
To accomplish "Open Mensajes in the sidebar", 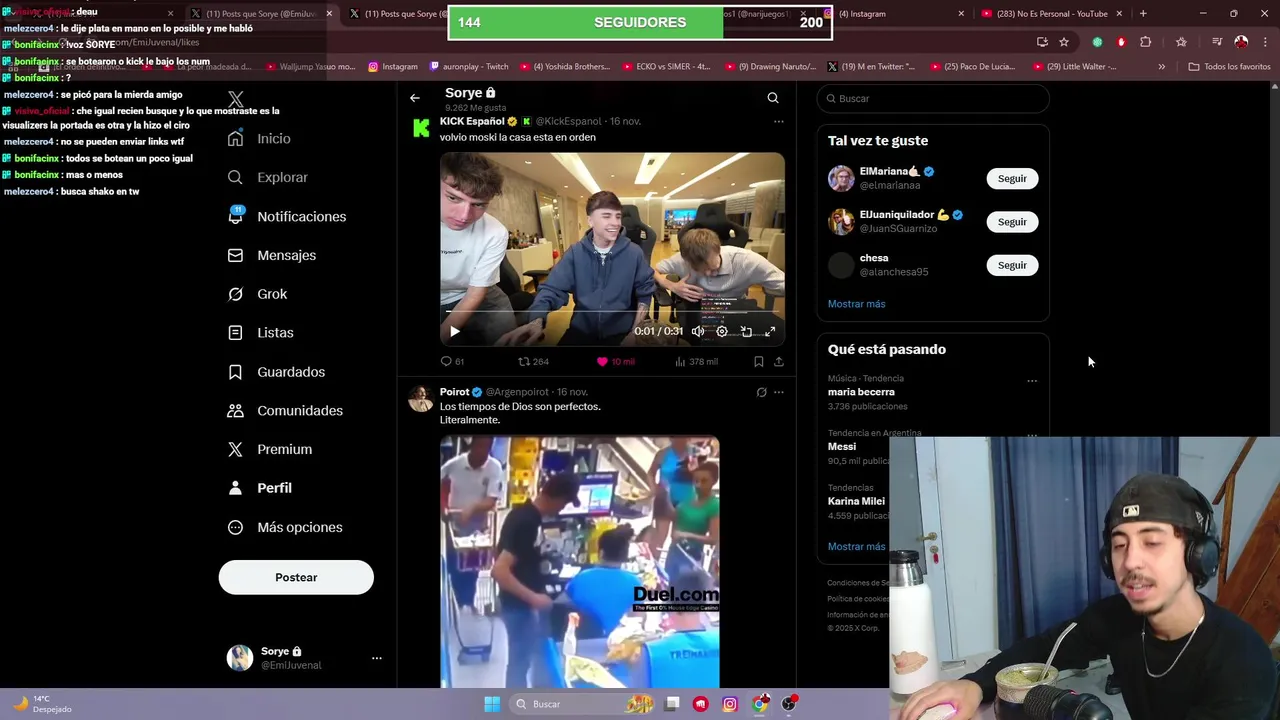I will (271, 255).
